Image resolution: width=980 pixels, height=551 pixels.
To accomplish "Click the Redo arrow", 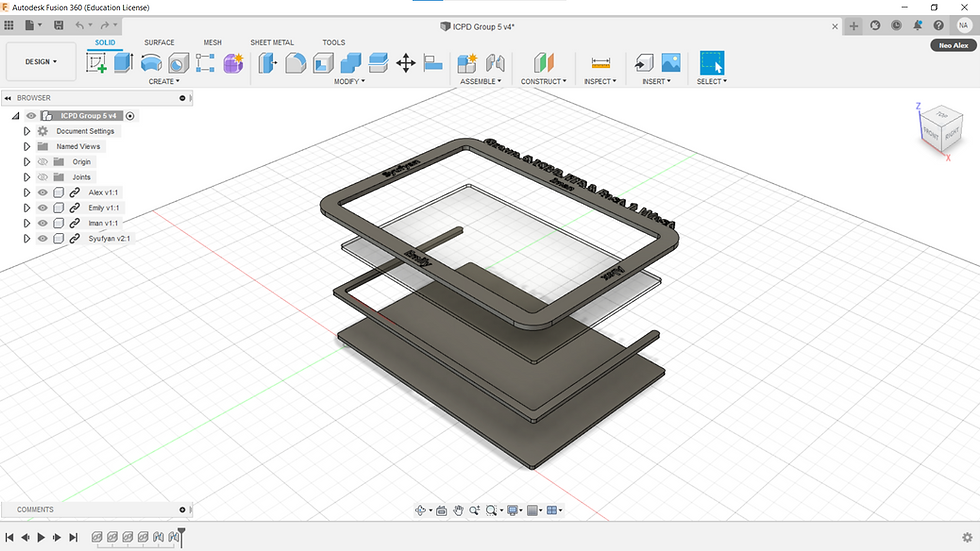I will (x=104, y=25).
